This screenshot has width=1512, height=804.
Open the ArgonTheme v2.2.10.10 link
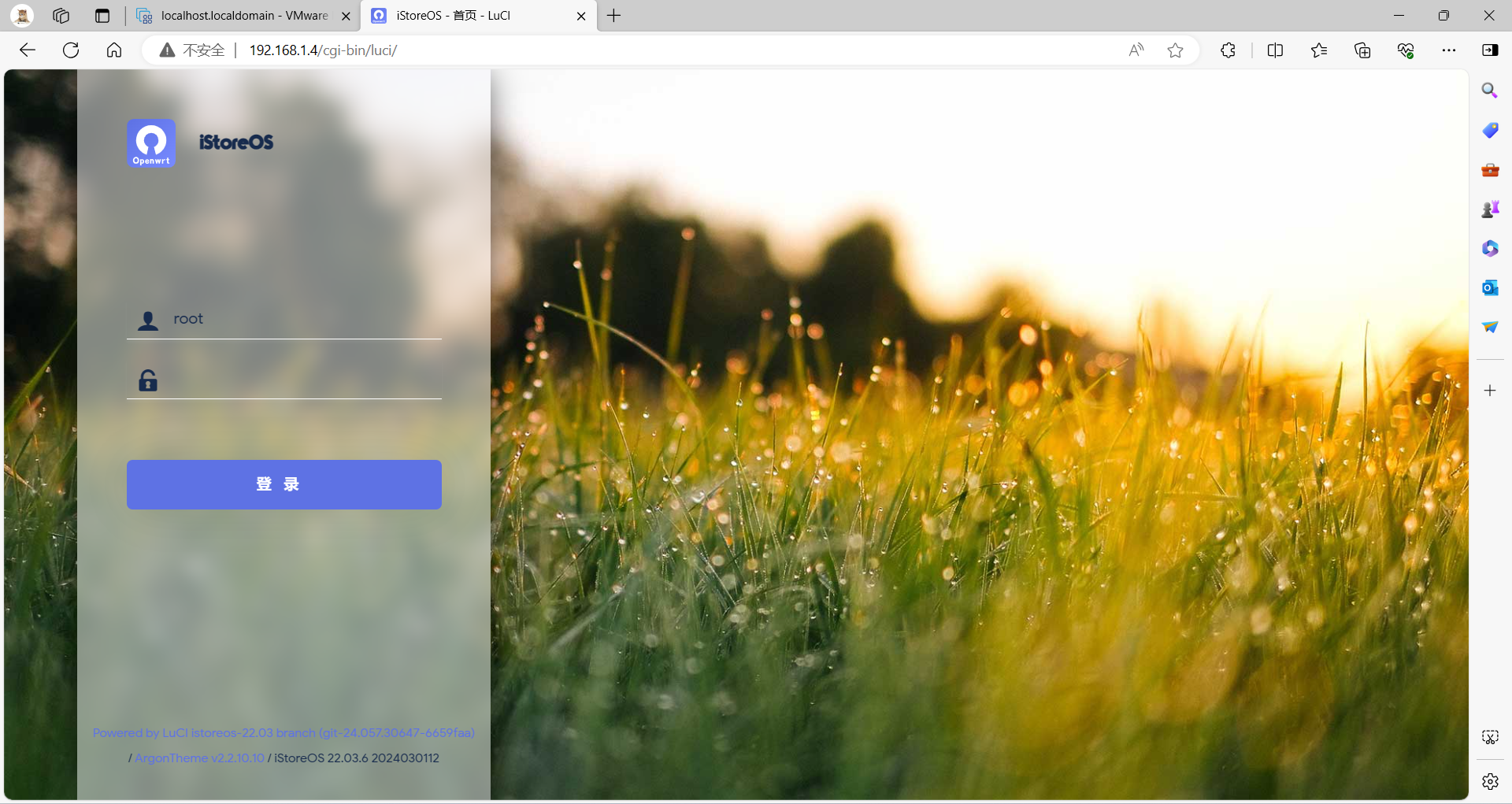(x=199, y=758)
